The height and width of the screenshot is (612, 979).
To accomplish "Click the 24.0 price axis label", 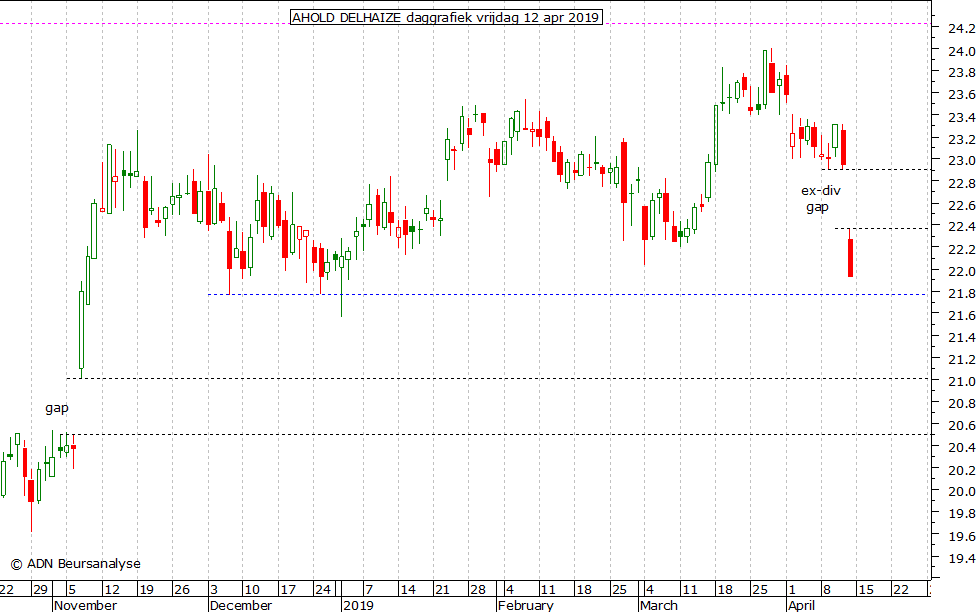I will click(x=962, y=51).
